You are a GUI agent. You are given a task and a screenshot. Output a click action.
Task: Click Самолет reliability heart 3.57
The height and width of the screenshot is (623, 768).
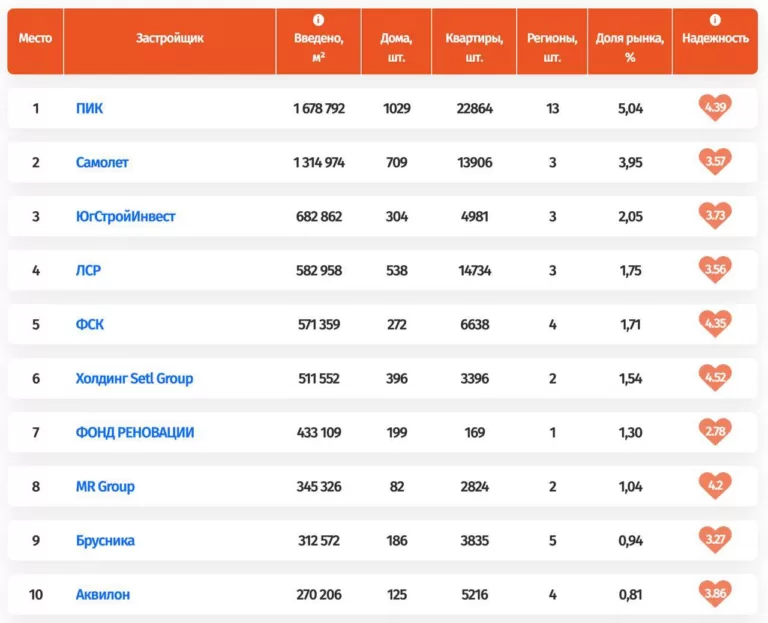pos(714,162)
